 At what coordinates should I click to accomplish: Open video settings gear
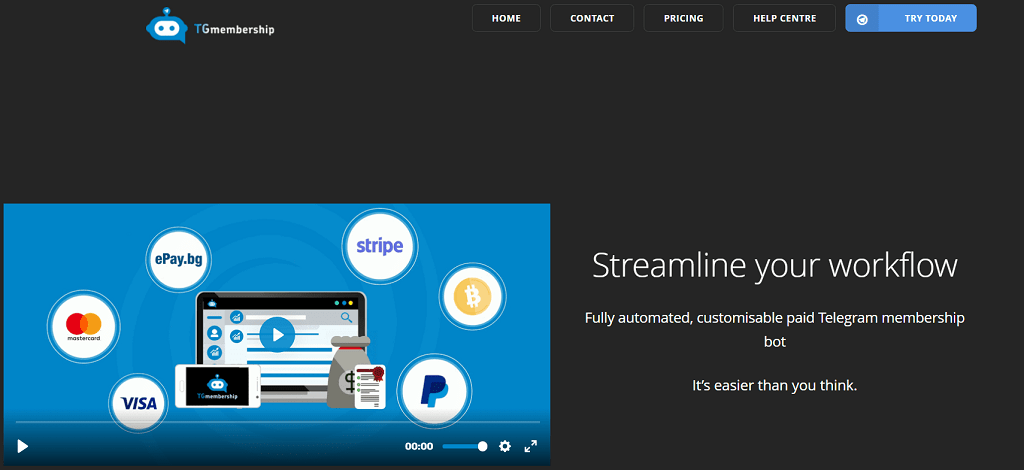pyautogui.click(x=505, y=446)
